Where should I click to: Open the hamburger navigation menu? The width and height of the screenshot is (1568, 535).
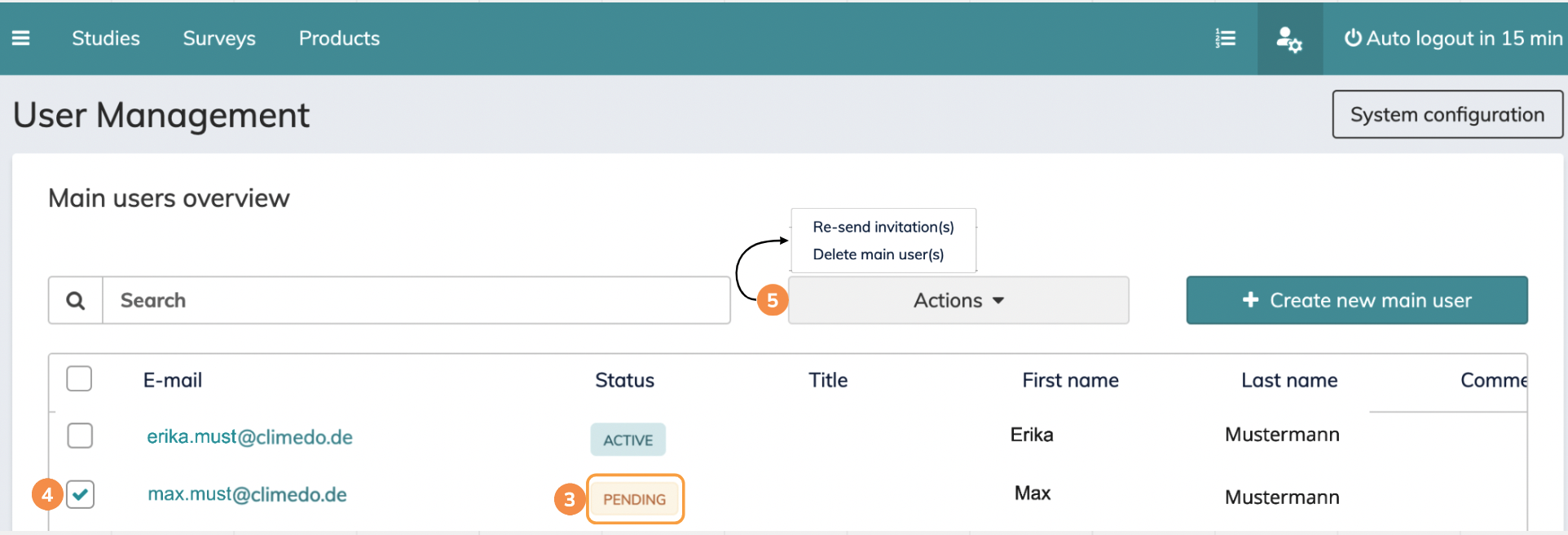coord(21,38)
